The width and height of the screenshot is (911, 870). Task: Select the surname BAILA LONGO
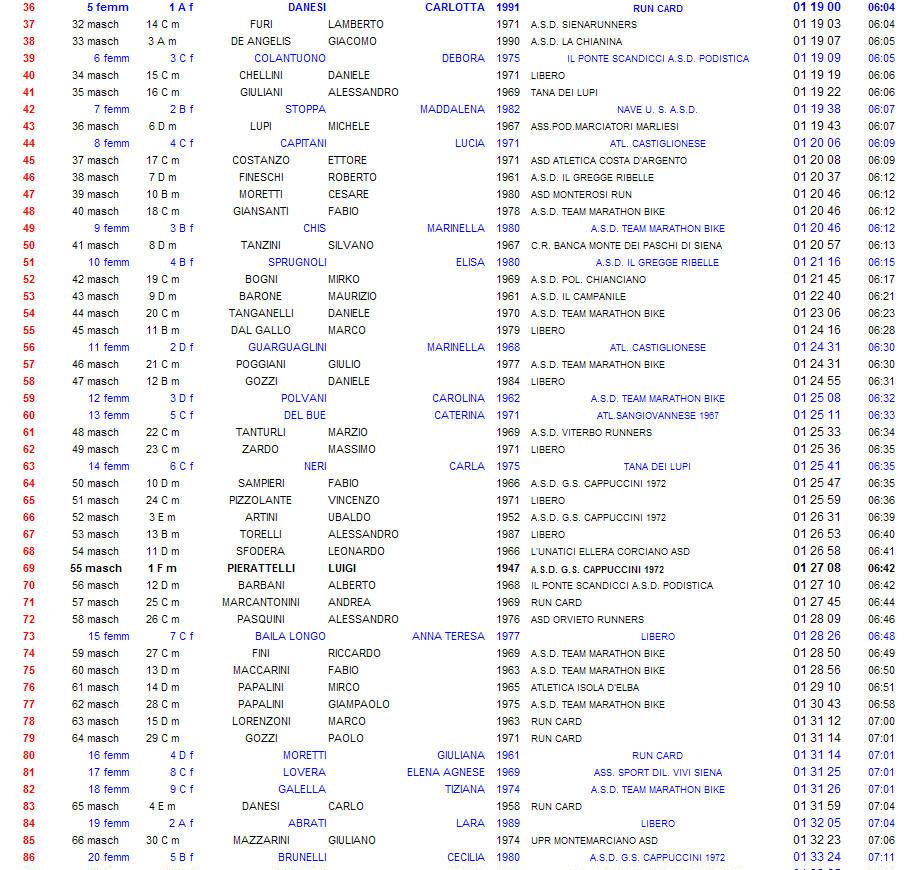tap(290, 636)
